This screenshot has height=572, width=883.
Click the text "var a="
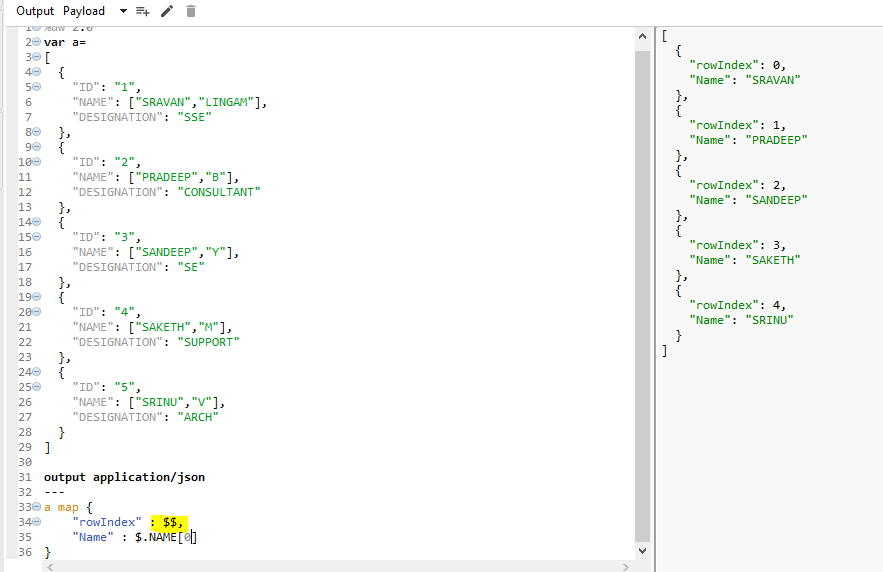coord(65,42)
